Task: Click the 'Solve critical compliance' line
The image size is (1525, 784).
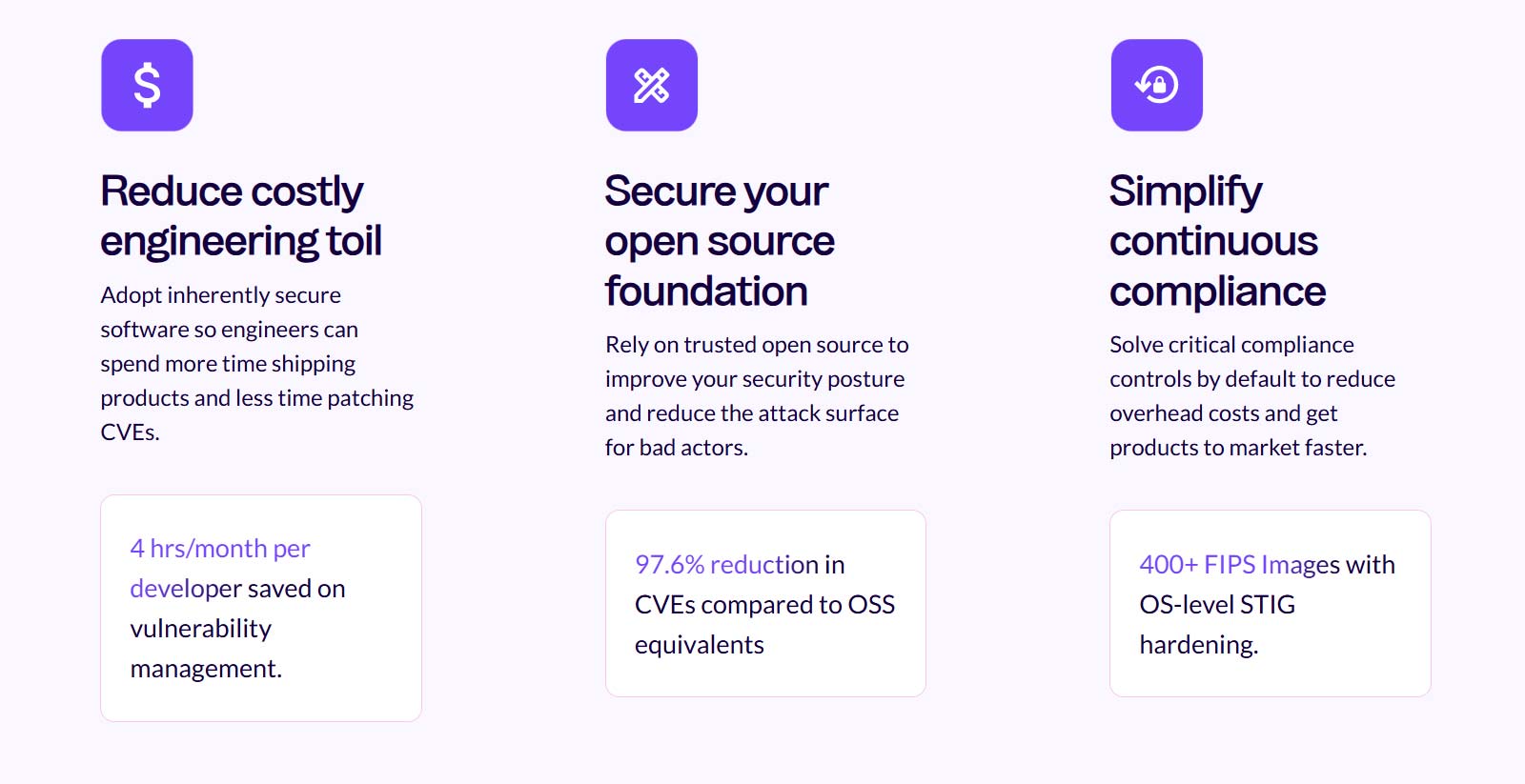Action: tap(1231, 345)
